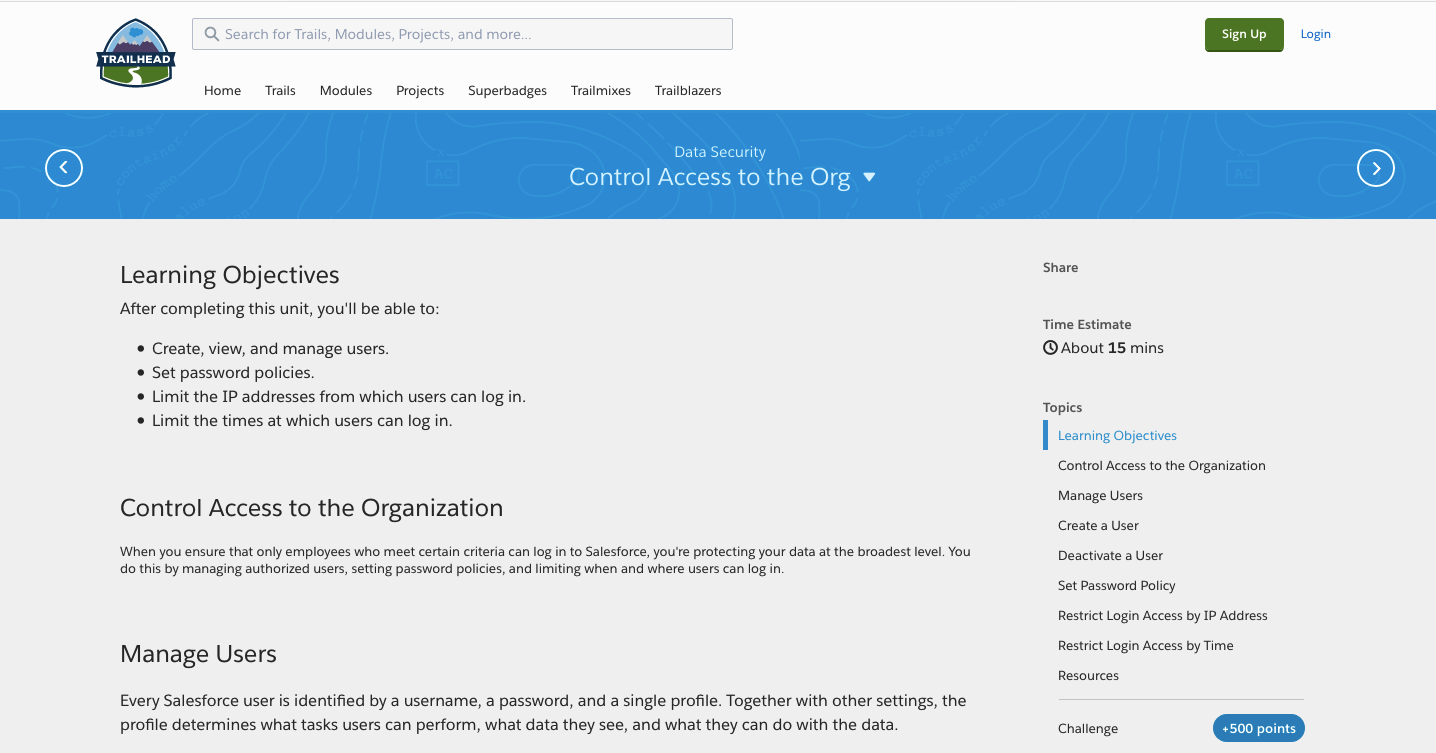Image resolution: width=1436 pixels, height=753 pixels.
Task: Jump to Control Access to the Organization topic
Action: pos(1162,465)
